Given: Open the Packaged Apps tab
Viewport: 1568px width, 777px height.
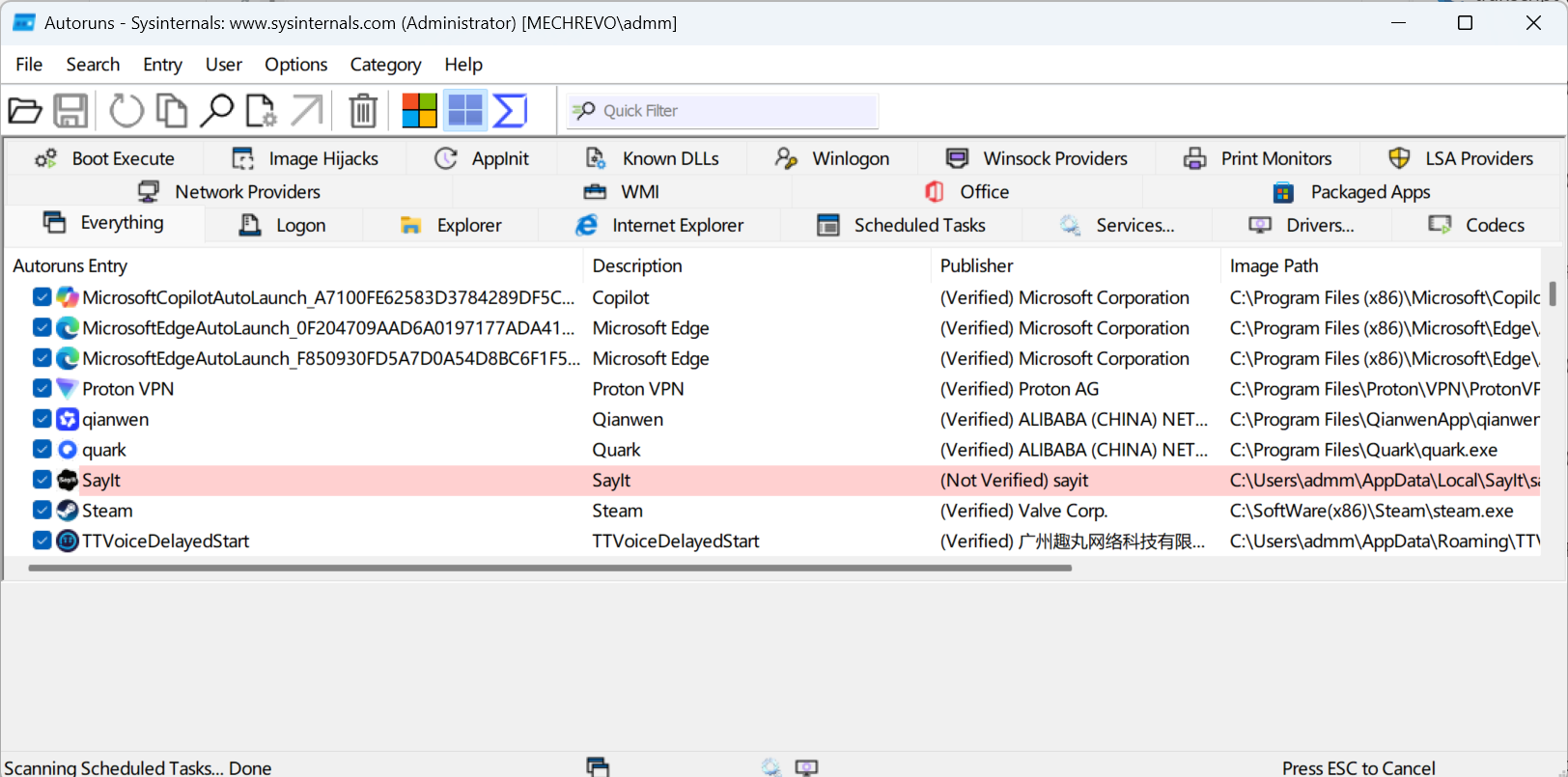Looking at the screenshot, I should (x=1352, y=192).
